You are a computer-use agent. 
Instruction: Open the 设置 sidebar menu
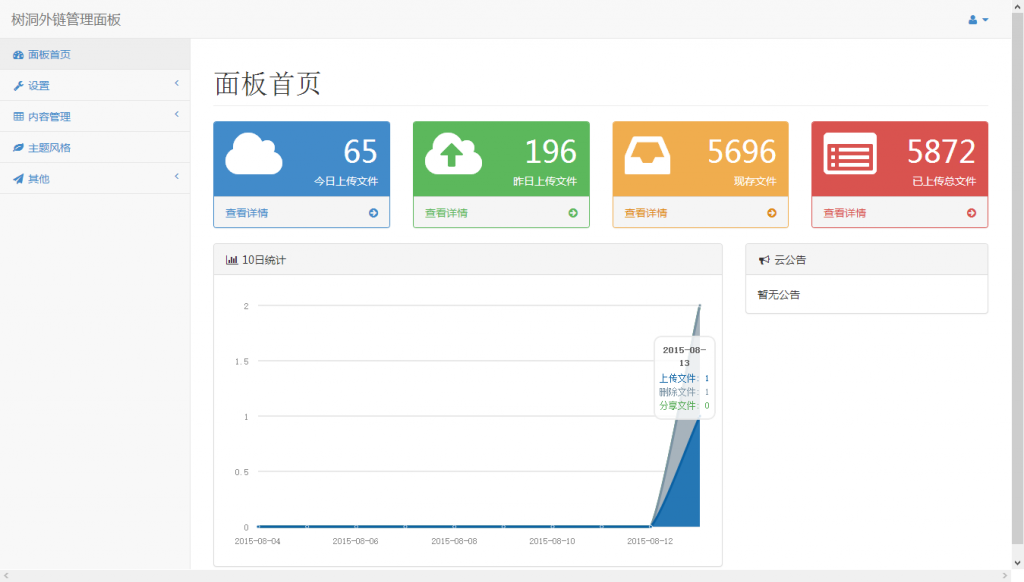[x=95, y=86]
